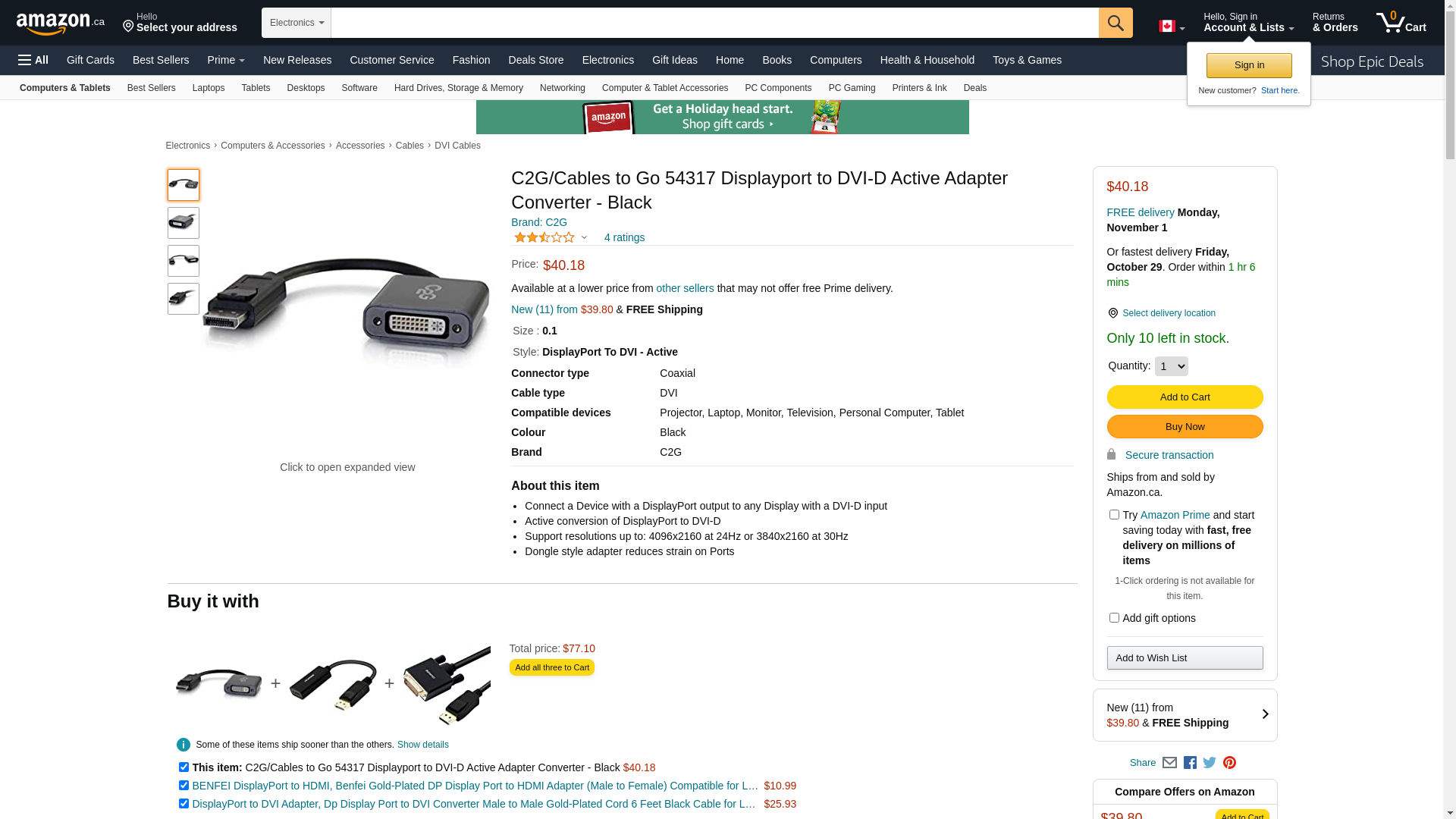The width and height of the screenshot is (1456, 819).
Task: Click the Add to Cart button
Action: (x=1185, y=397)
